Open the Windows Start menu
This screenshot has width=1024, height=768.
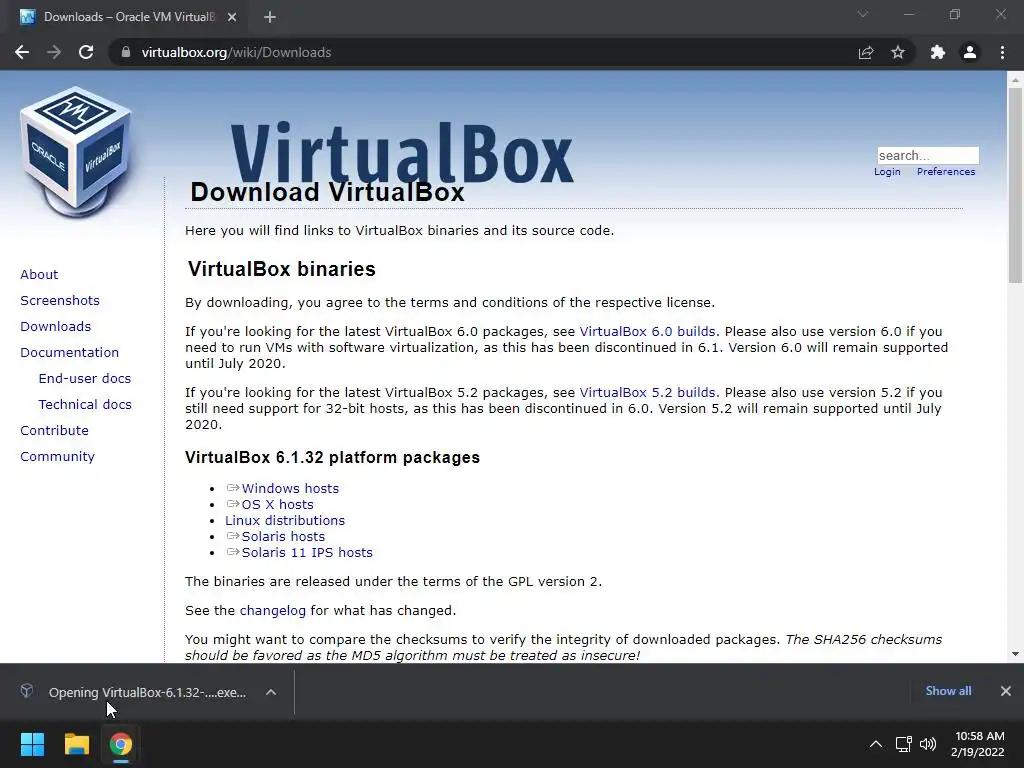click(x=32, y=744)
